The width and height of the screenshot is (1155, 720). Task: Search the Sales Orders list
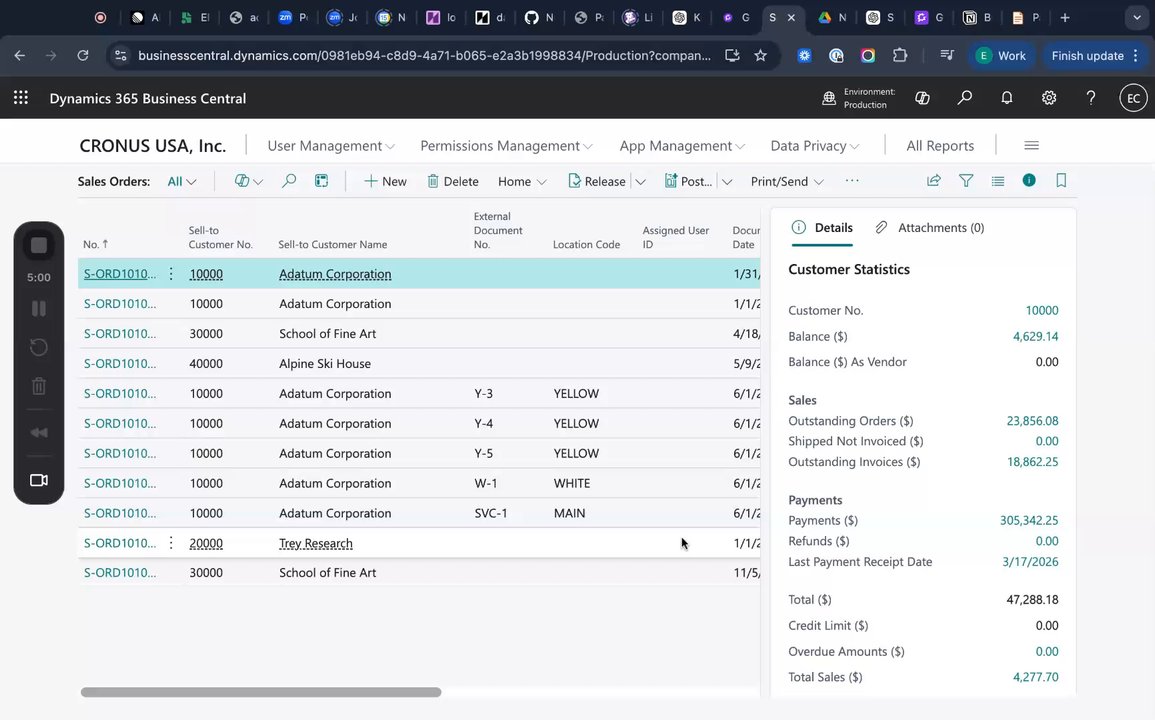tap(289, 181)
